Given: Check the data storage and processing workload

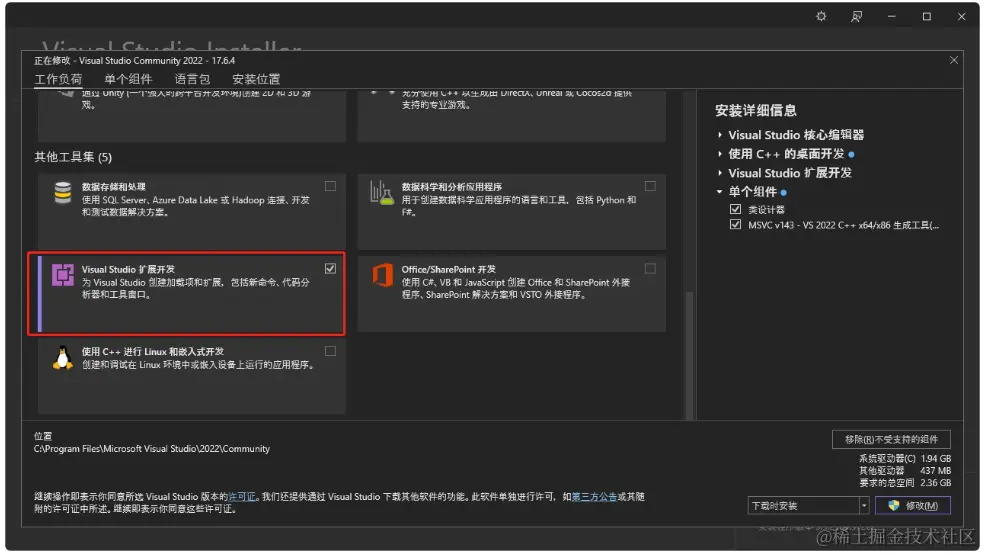Looking at the screenshot, I should tap(330, 186).
